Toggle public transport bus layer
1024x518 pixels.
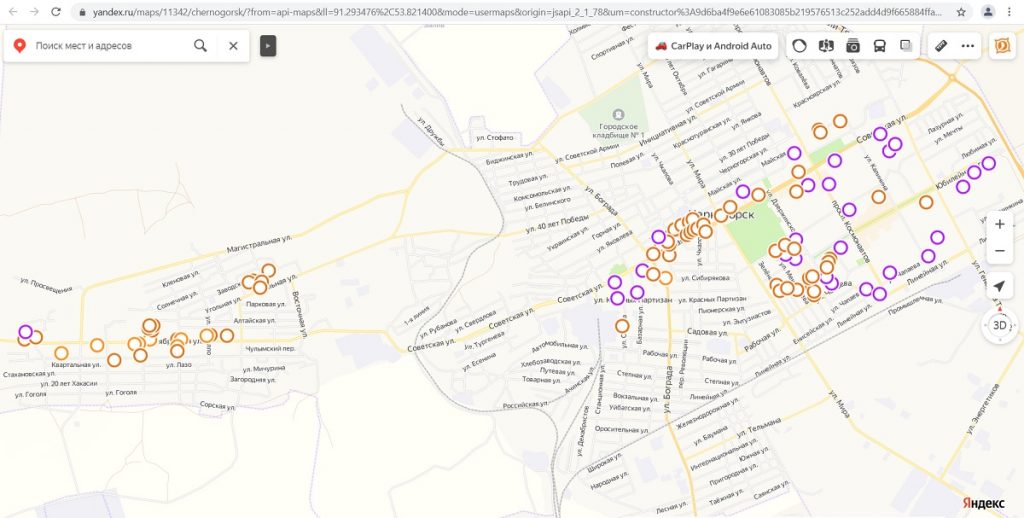879,46
